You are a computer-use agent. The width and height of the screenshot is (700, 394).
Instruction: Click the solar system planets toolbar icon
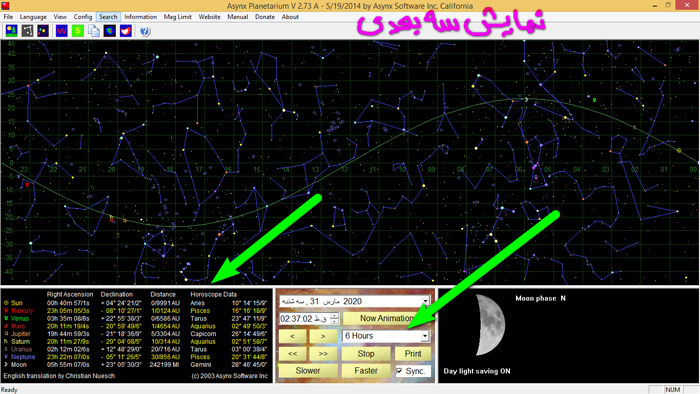(x=43, y=31)
